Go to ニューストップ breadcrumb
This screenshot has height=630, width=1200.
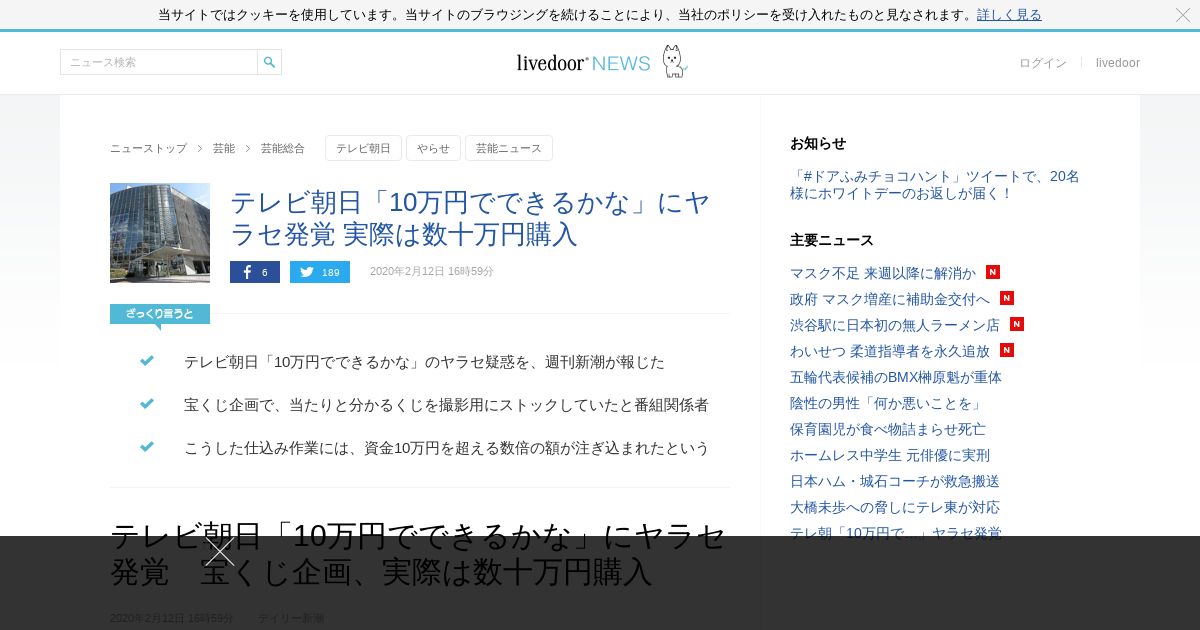pos(148,148)
